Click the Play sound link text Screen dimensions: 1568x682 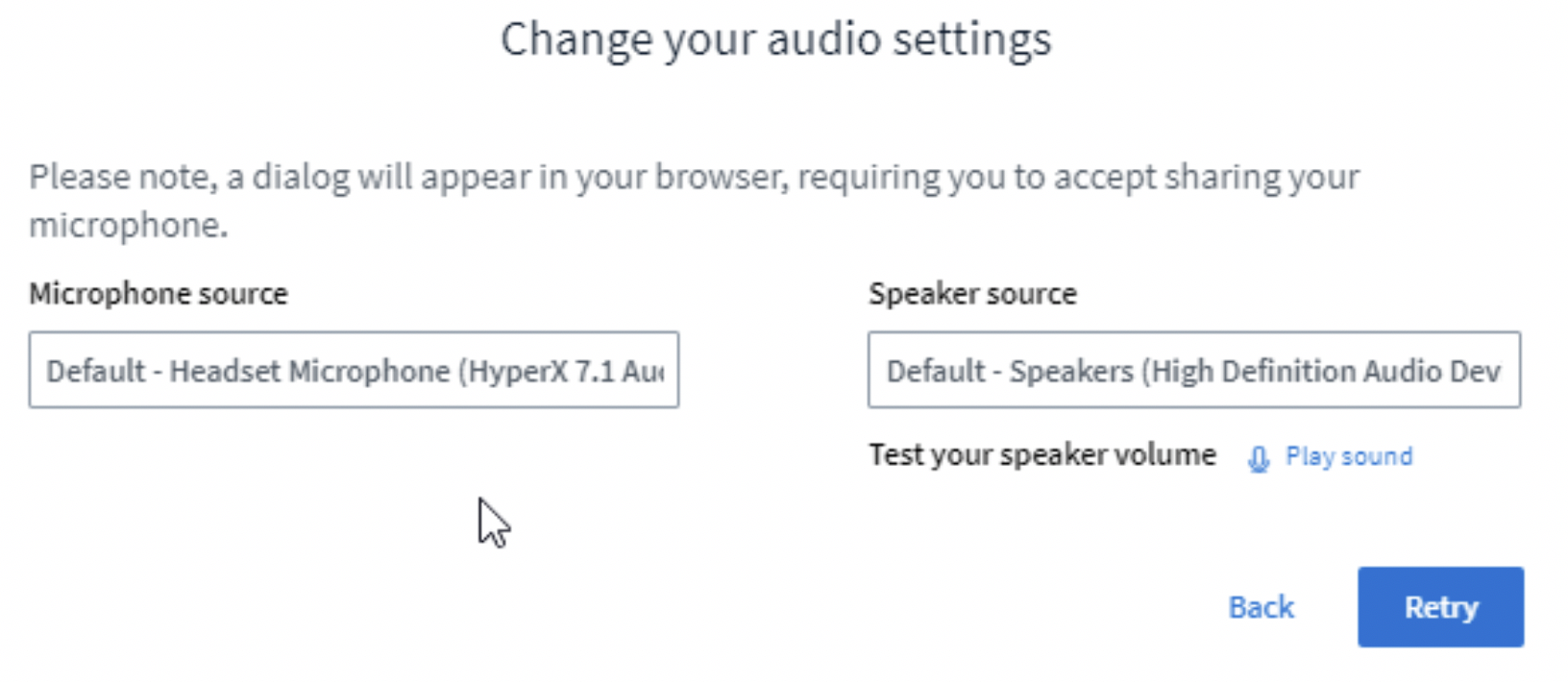tap(1349, 456)
